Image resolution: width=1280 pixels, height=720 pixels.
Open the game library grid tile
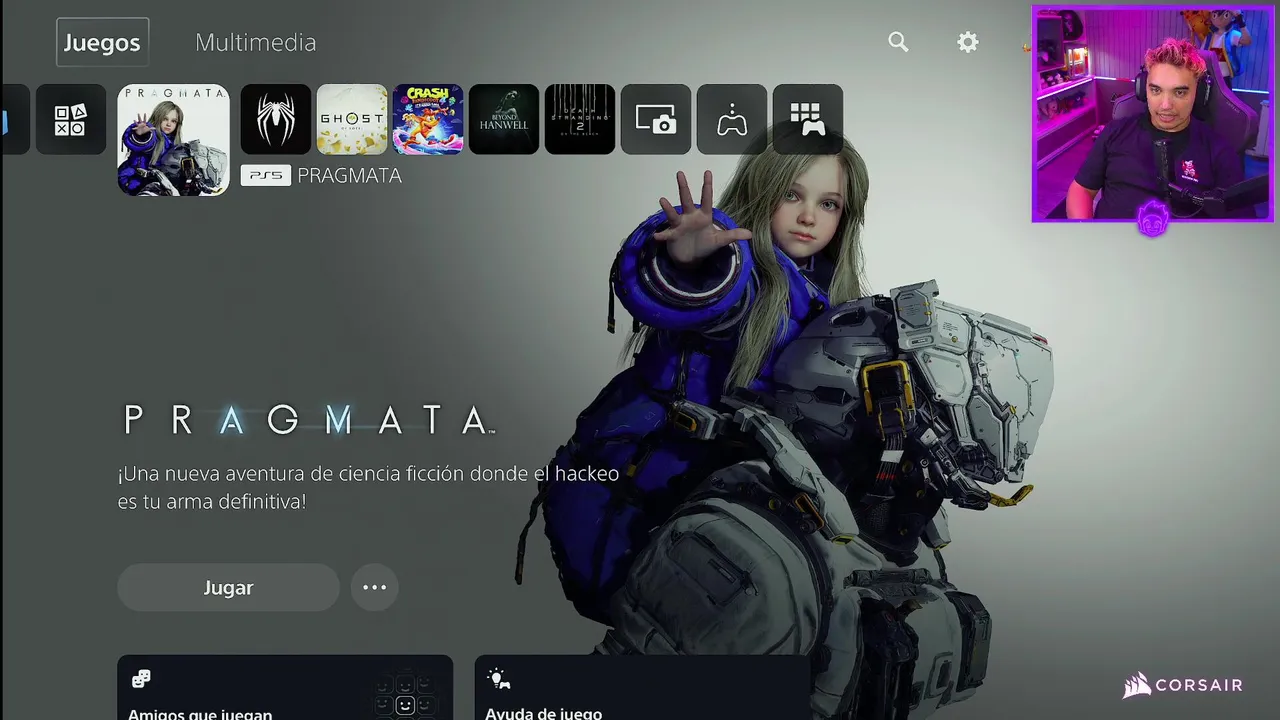pyautogui.click(x=808, y=119)
